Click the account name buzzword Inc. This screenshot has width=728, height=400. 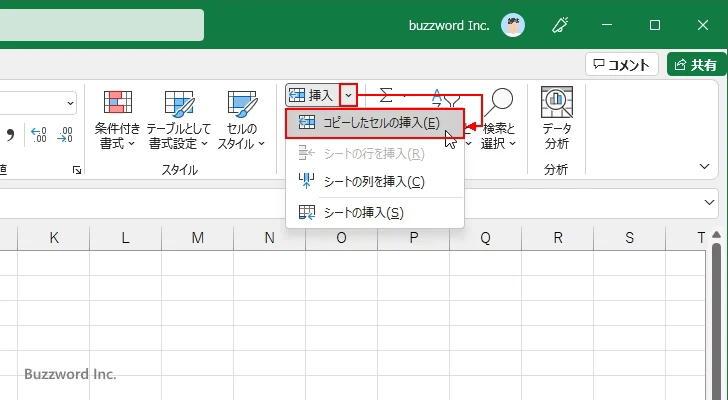(449, 25)
